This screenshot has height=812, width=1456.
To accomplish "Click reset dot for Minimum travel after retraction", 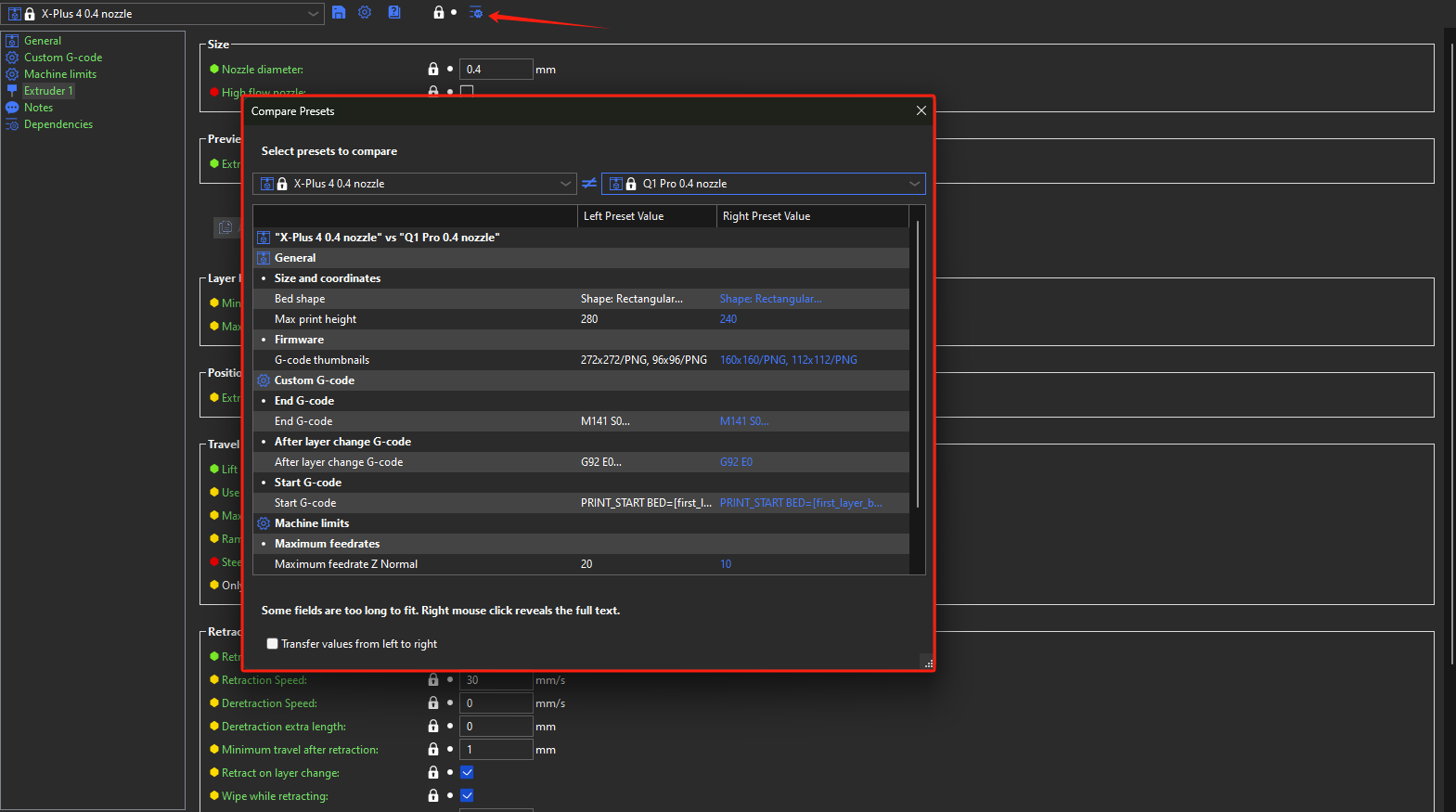I will 450,749.
